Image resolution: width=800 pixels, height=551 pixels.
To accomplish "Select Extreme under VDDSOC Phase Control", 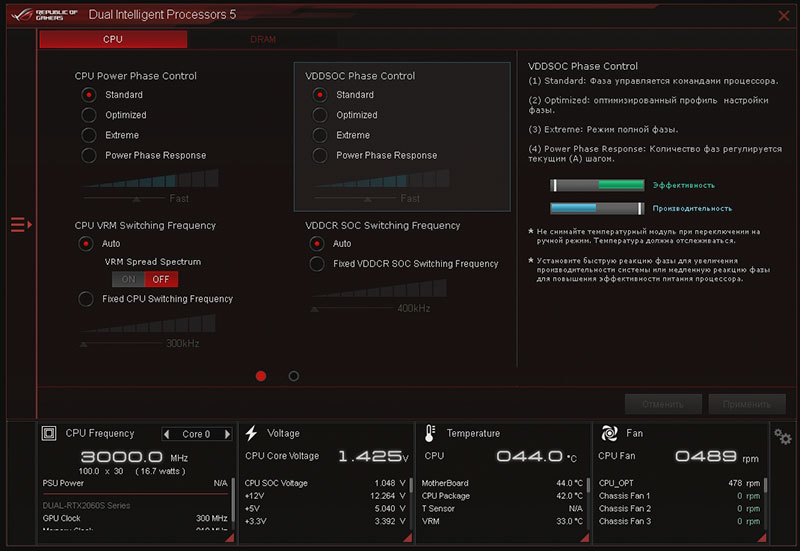I will (x=320, y=135).
